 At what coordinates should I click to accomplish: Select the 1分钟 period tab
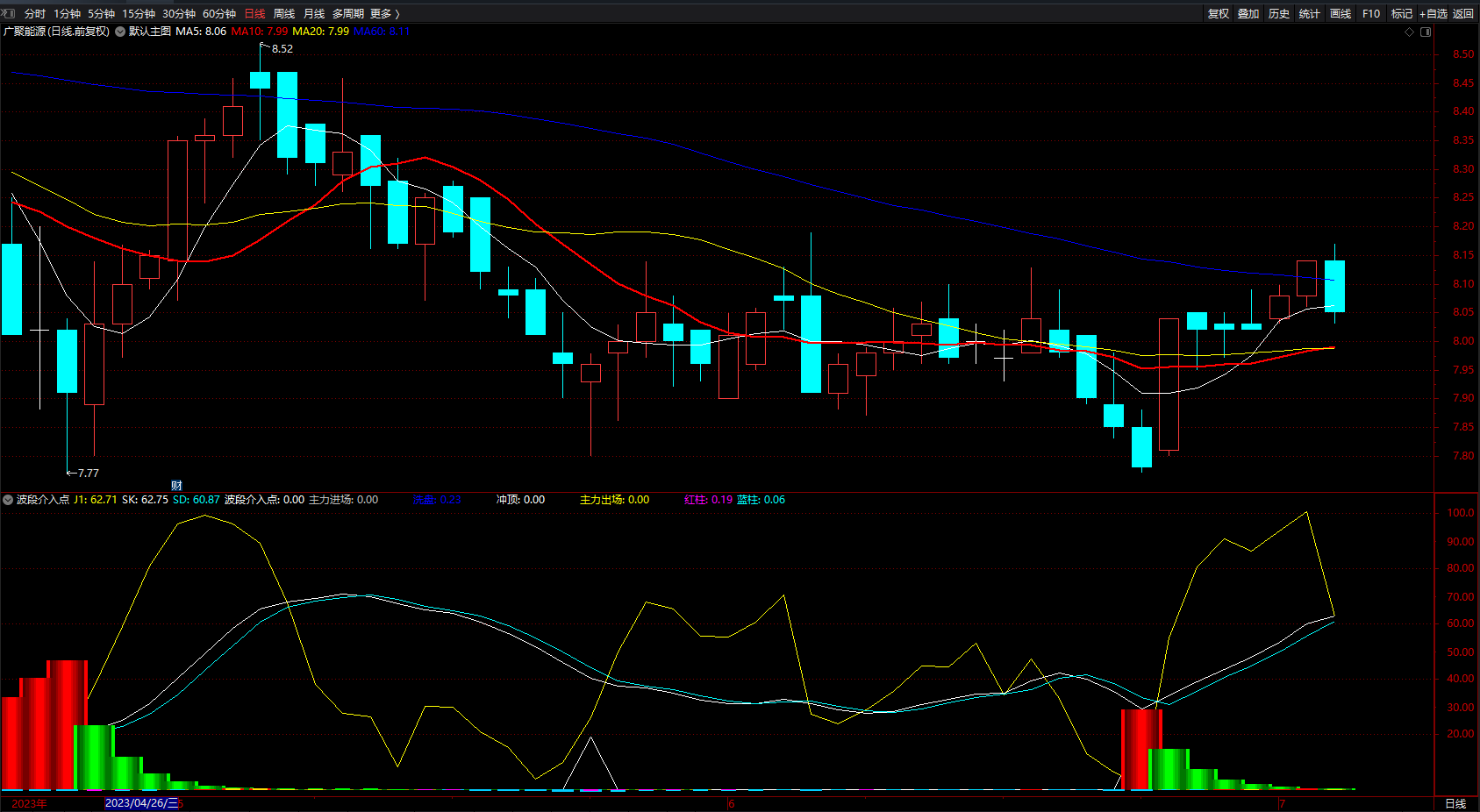coord(67,14)
